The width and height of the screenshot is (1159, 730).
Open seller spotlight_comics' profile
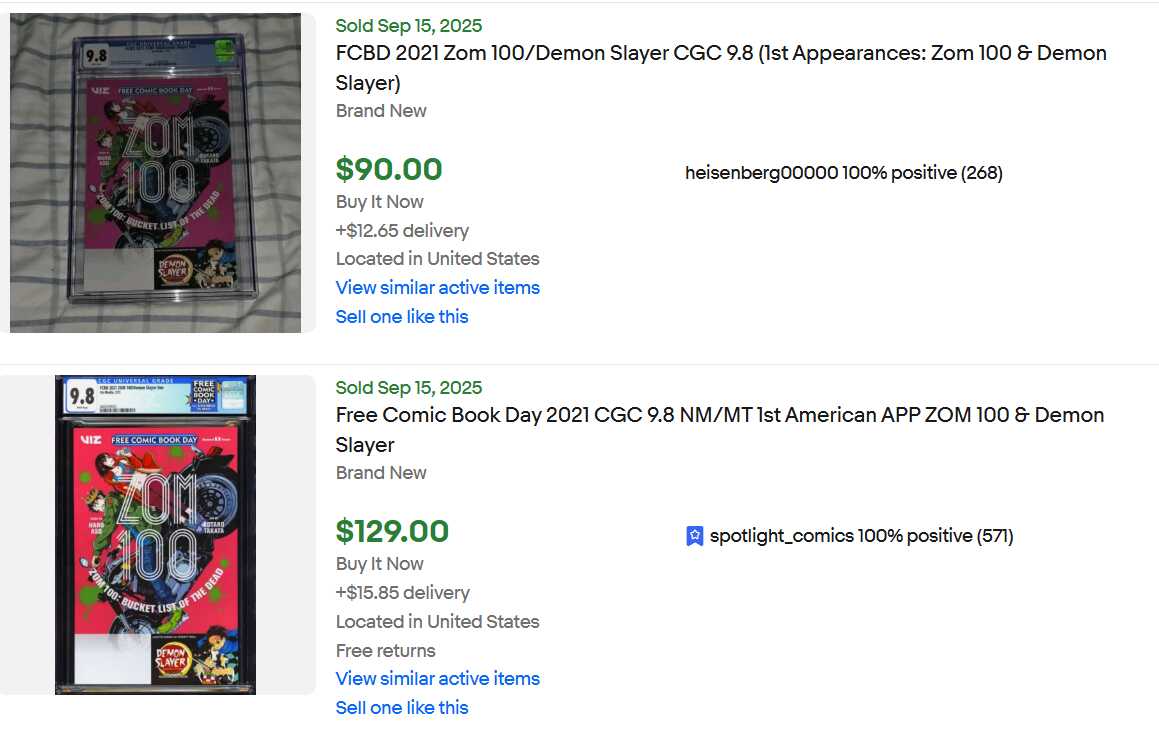[781, 536]
